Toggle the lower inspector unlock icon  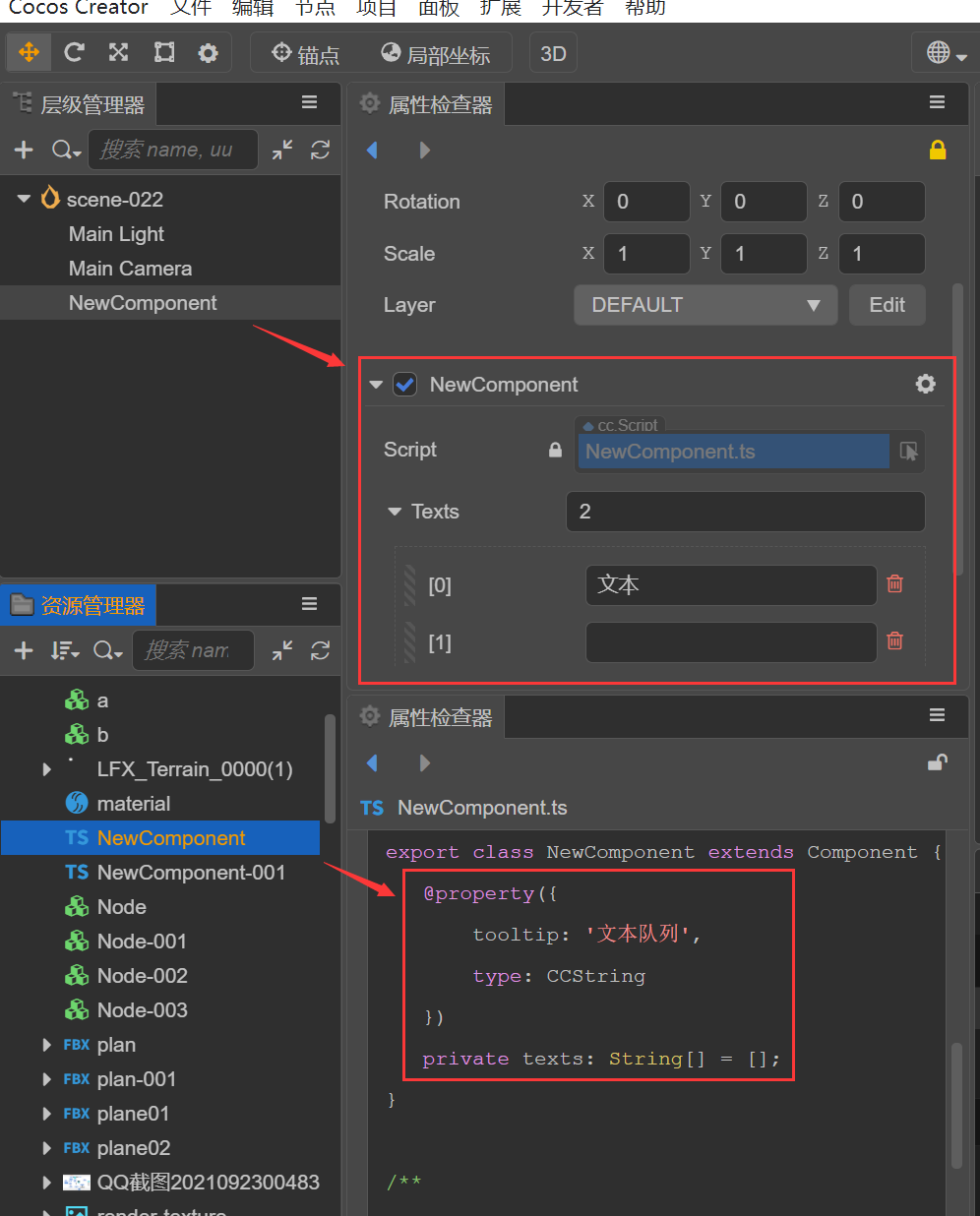[938, 762]
